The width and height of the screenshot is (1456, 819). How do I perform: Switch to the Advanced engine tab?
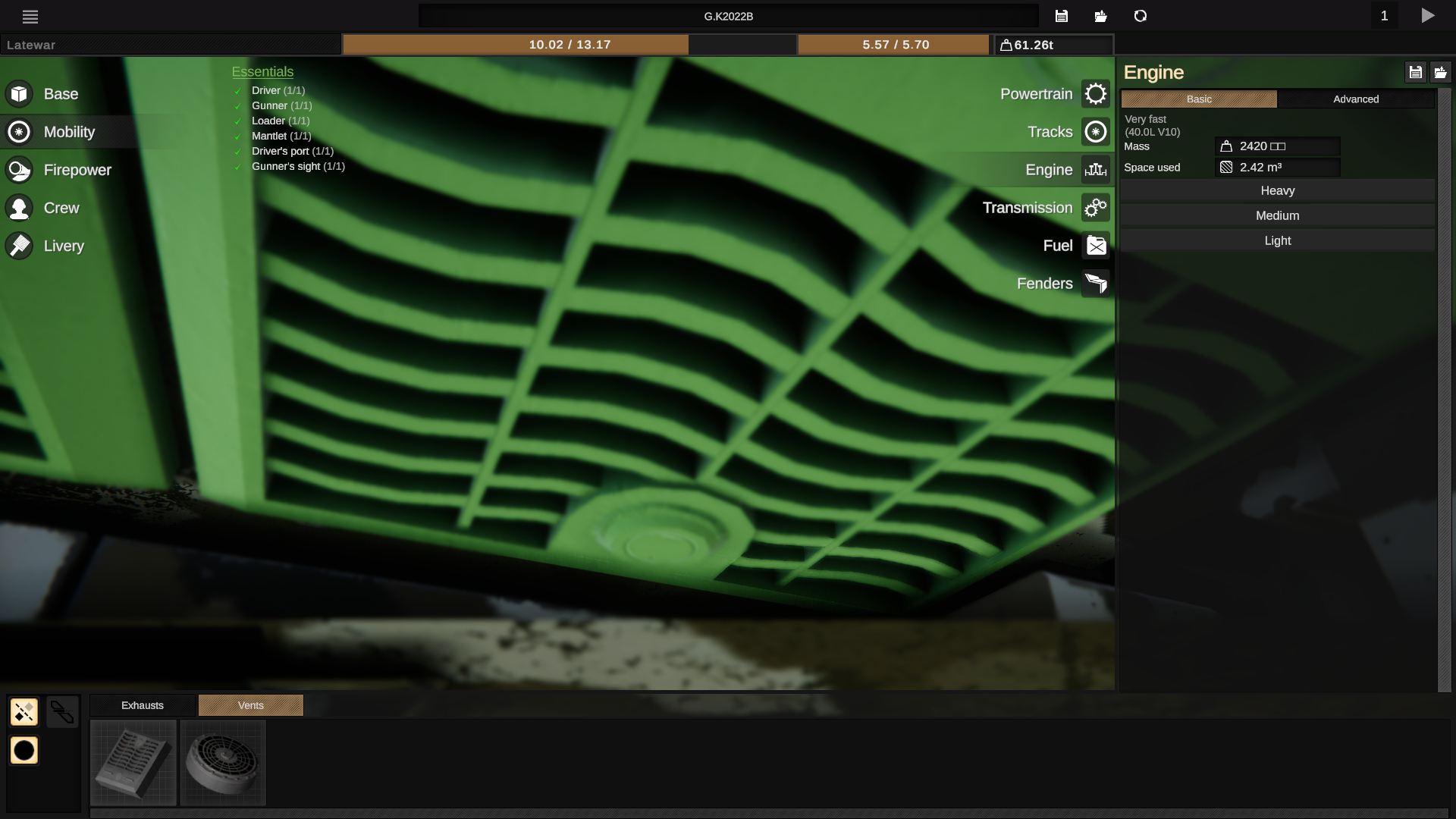[1356, 99]
